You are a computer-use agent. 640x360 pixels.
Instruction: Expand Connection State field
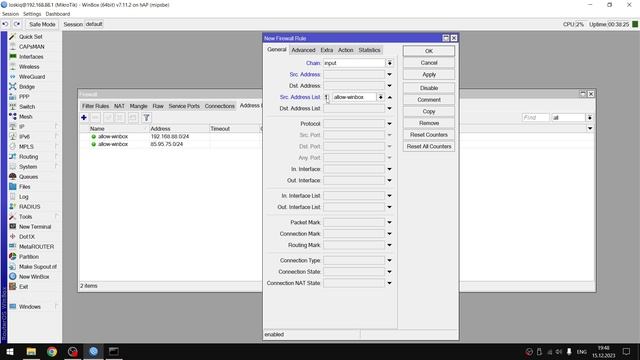click(389, 272)
